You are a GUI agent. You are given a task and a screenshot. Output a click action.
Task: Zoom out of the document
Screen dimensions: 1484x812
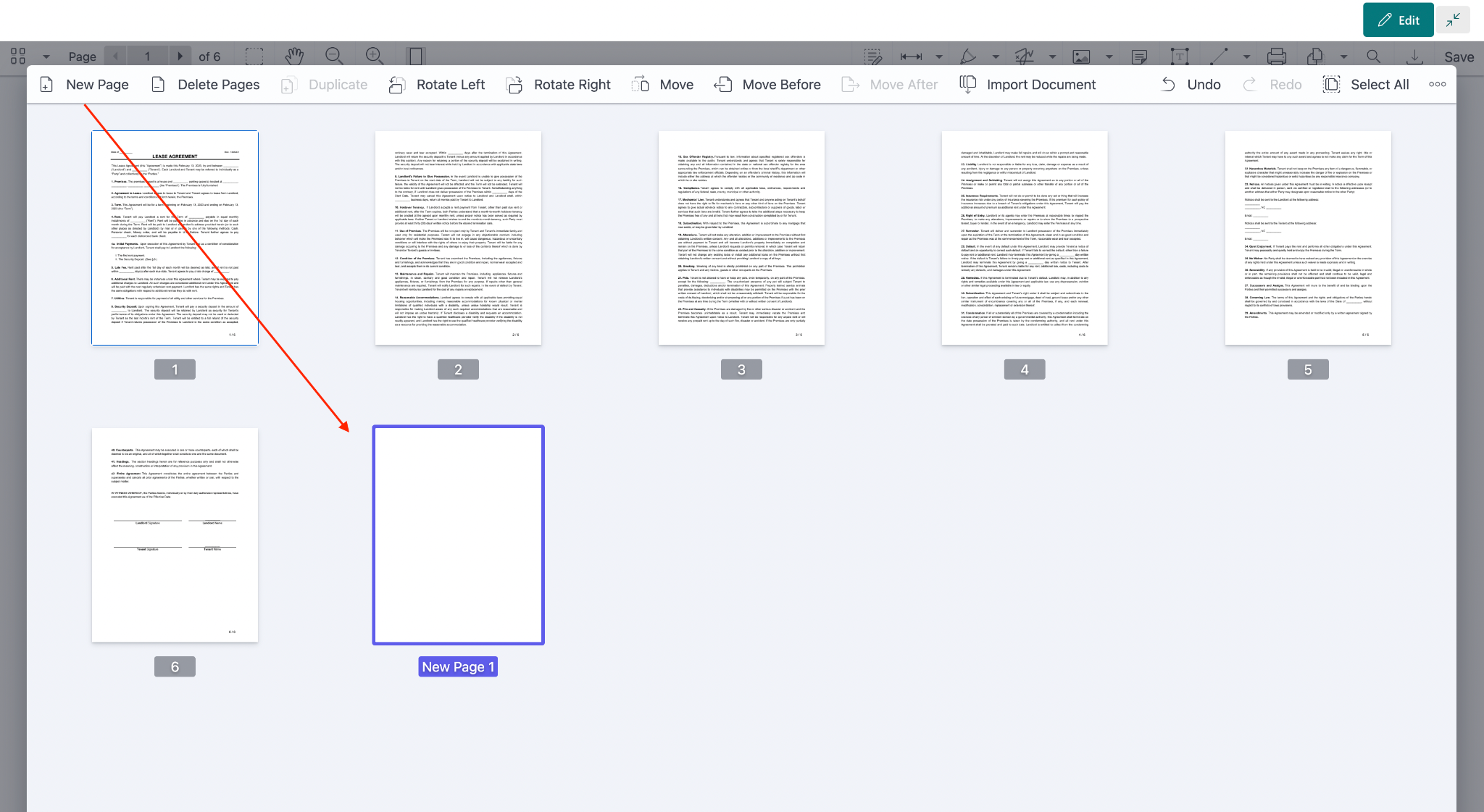click(x=334, y=56)
